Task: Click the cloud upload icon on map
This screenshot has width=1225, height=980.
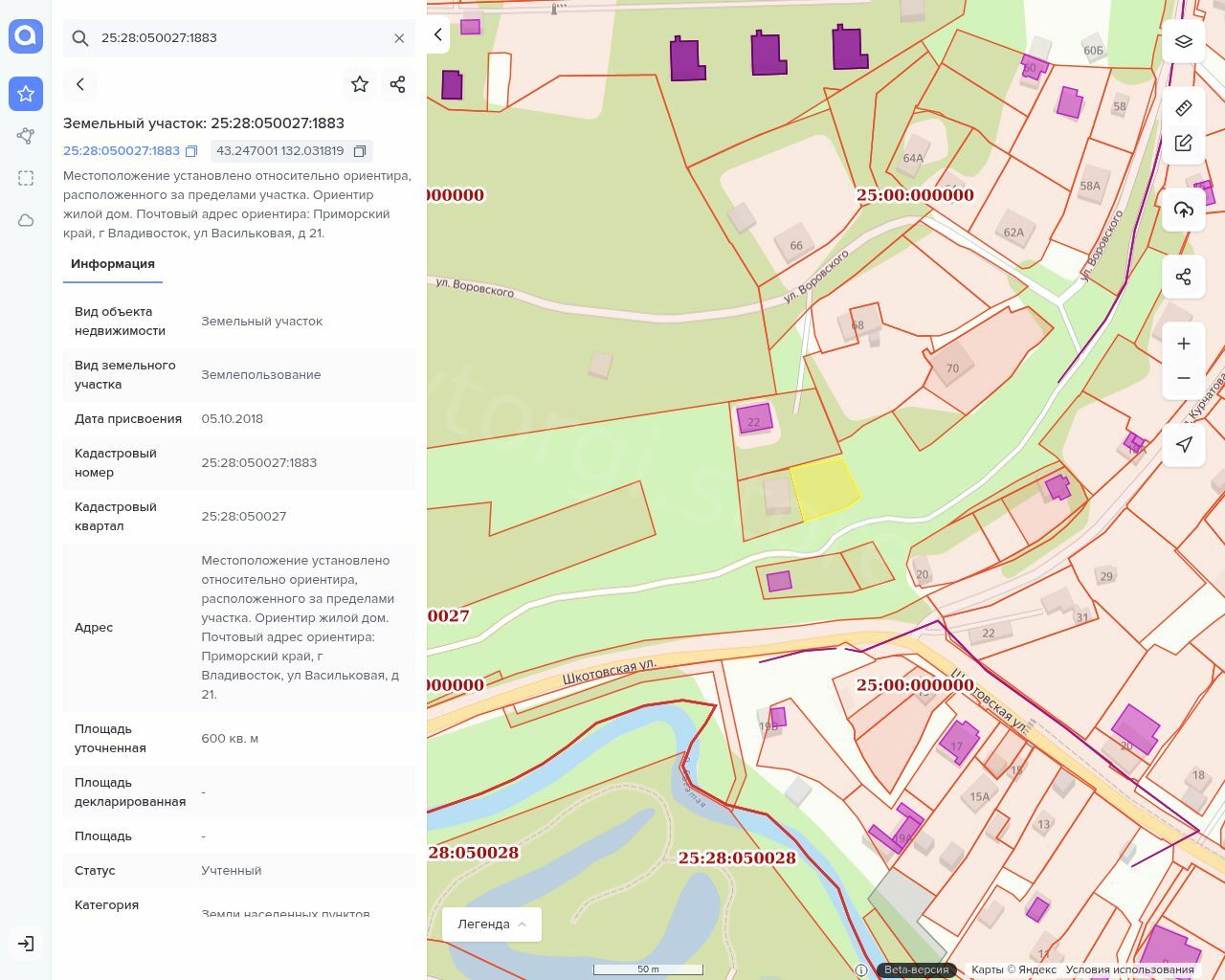Action: (x=1184, y=210)
